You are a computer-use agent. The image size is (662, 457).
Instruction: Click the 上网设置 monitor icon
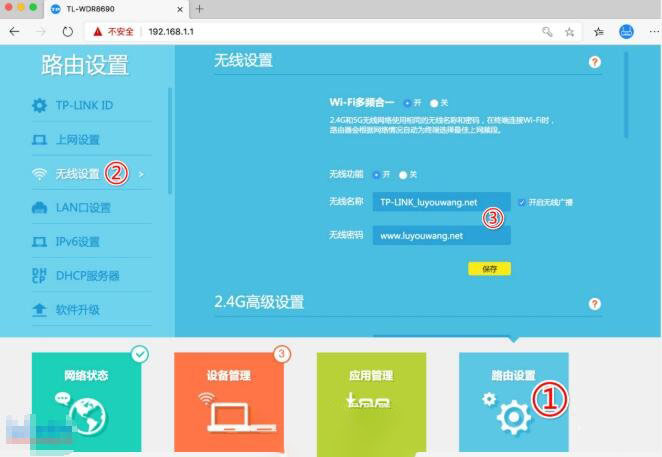click(x=40, y=140)
